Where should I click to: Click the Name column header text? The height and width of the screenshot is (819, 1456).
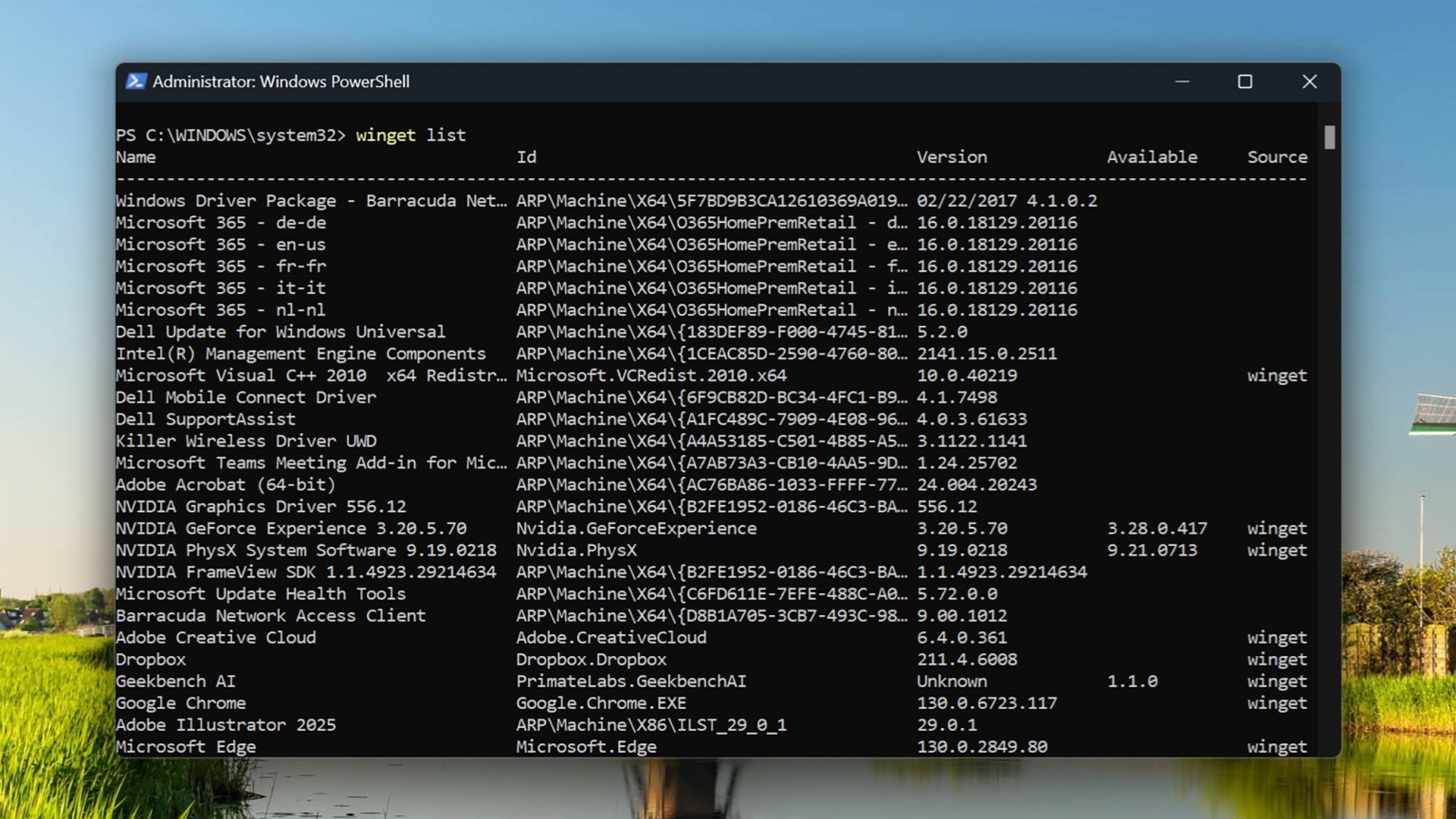pyautogui.click(x=136, y=156)
